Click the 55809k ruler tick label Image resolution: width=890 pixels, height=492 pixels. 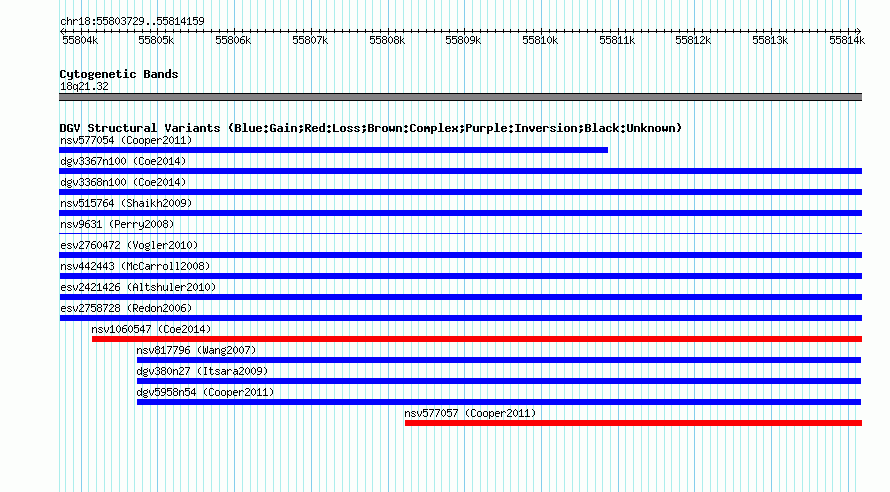tap(463, 40)
